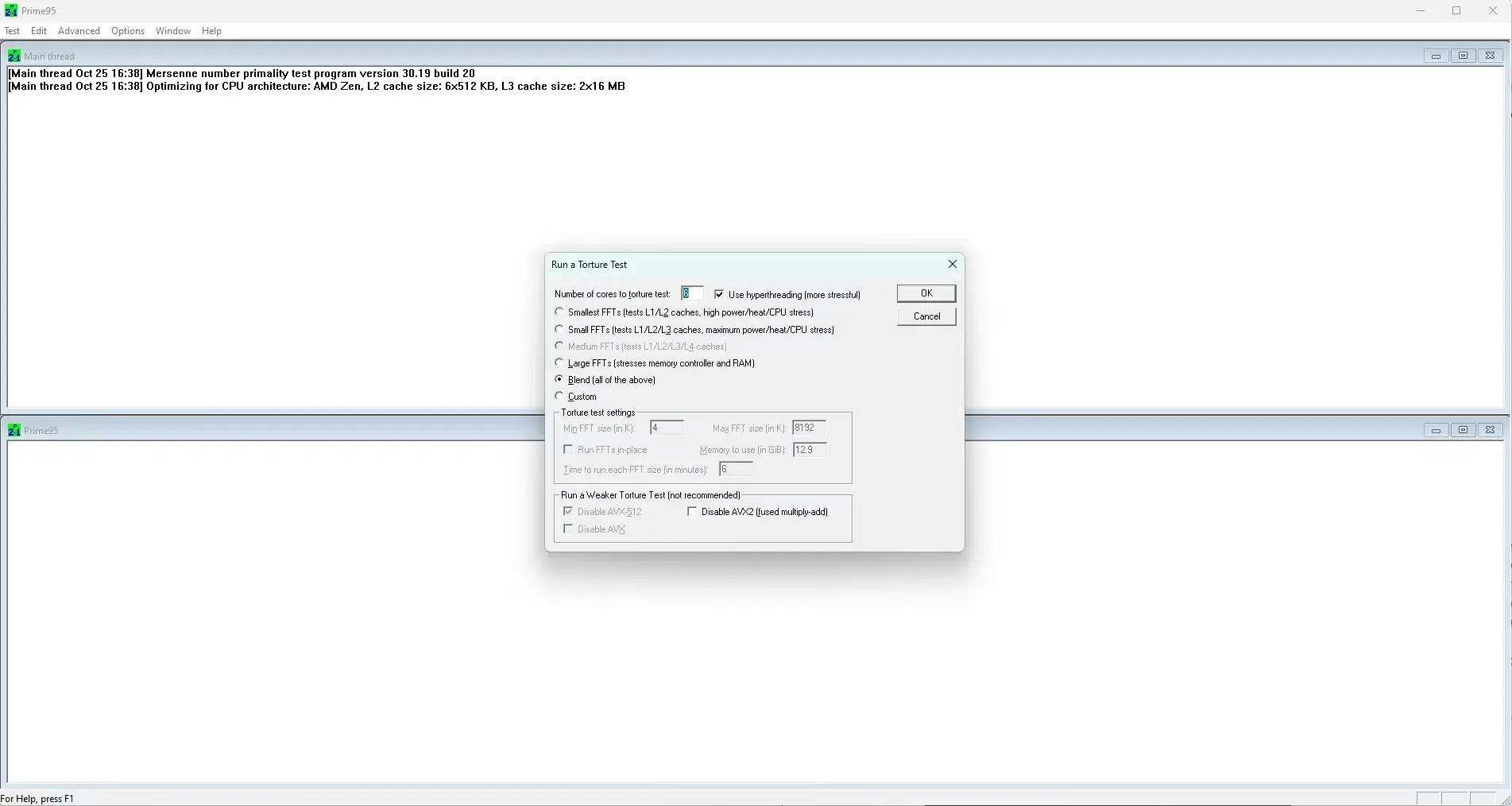The height and width of the screenshot is (806, 1512).
Task: Close the lower Prime95 child window
Action: (x=1490, y=430)
